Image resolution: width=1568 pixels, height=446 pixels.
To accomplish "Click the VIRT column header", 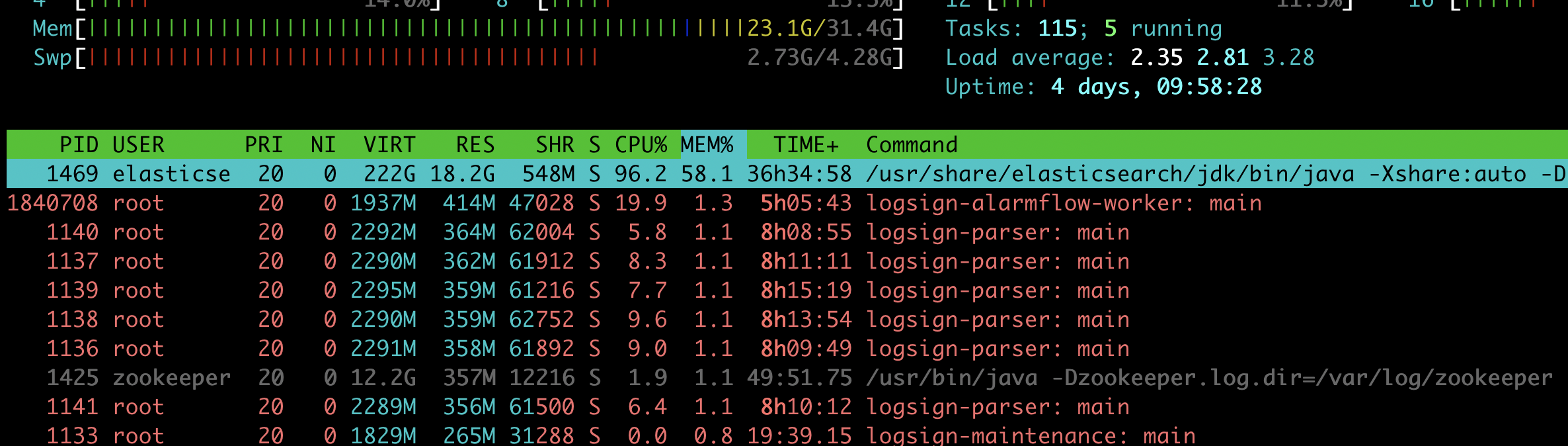I will tap(389, 144).
